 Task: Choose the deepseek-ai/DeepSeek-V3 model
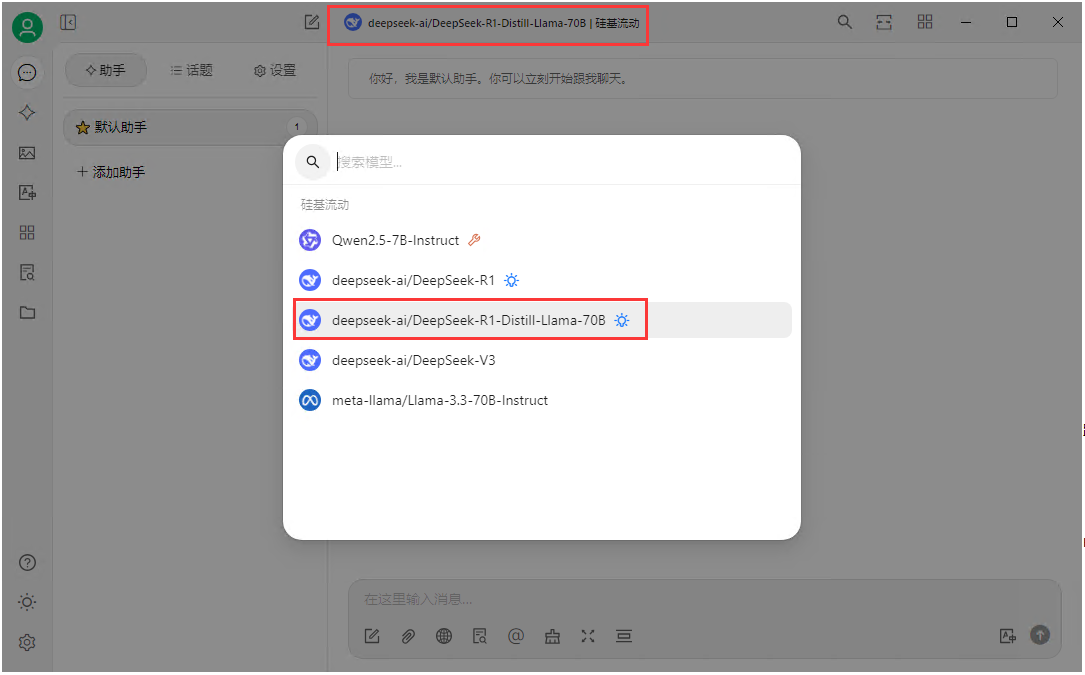pyautogui.click(x=542, y=360)
